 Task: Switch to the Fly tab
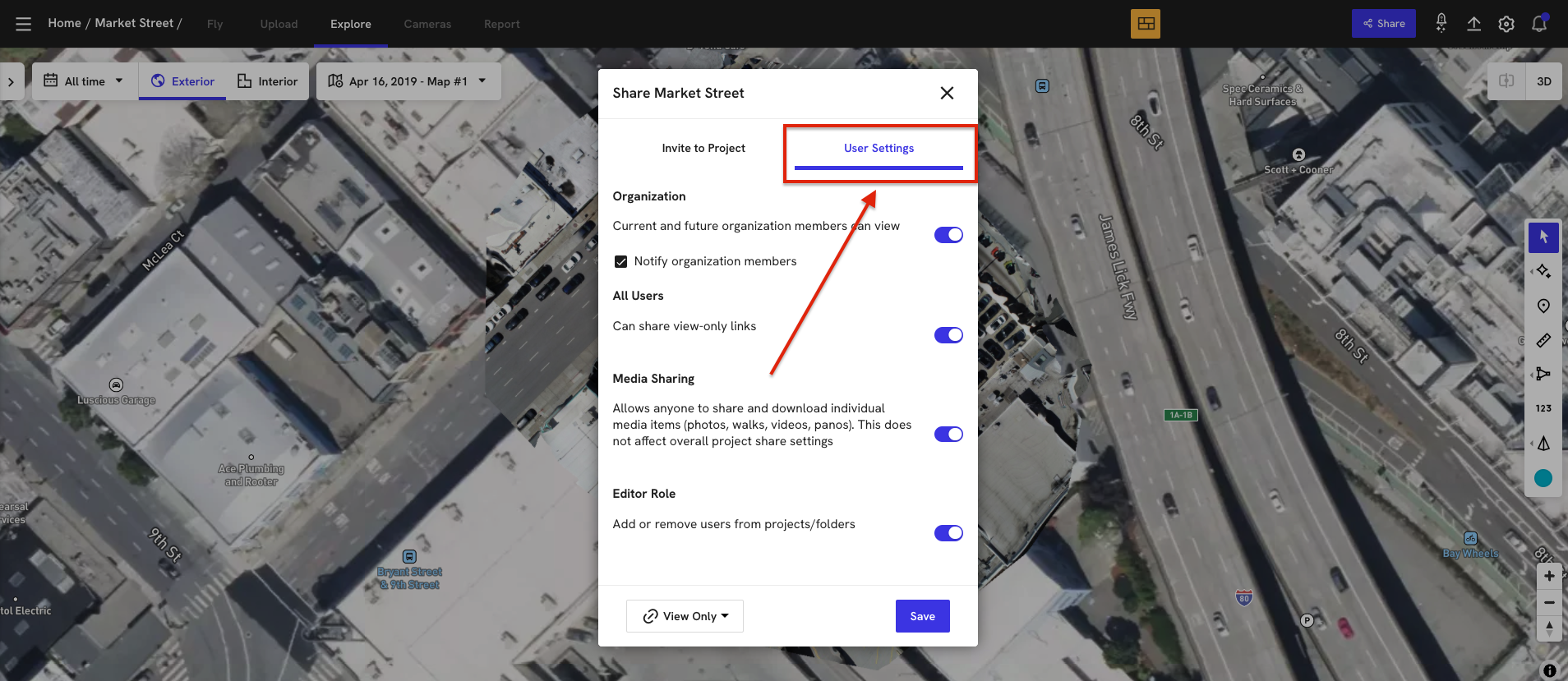214,24
